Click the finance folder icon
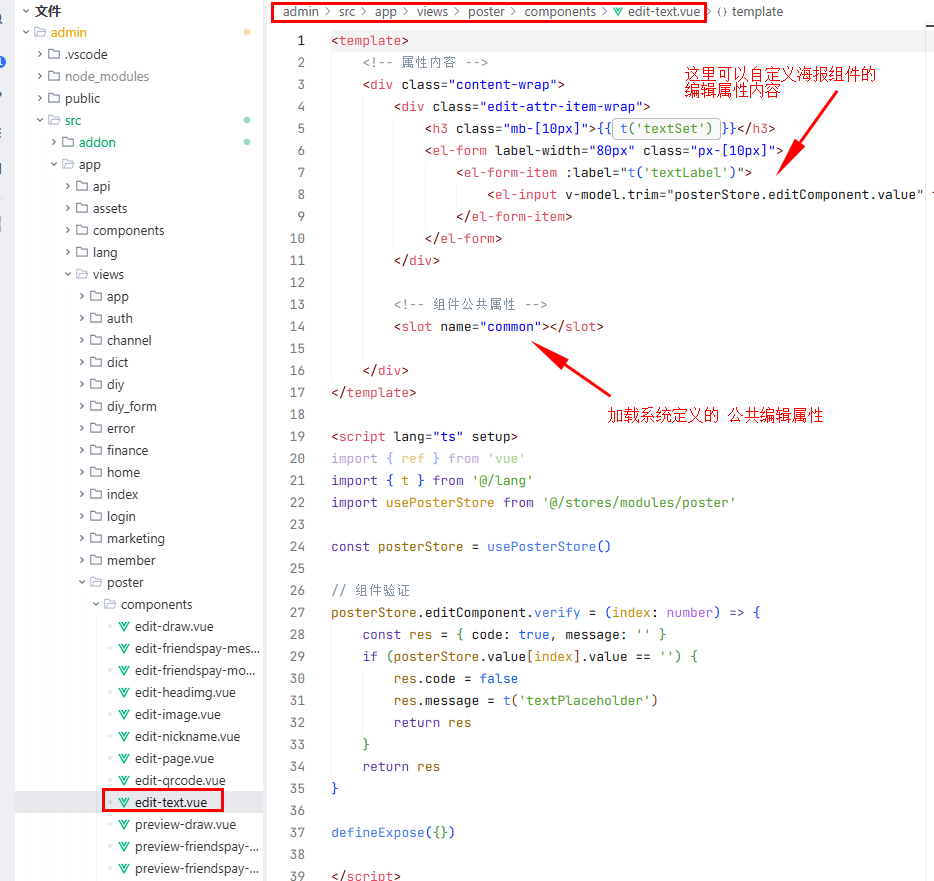Viewport: 934px width, 881px height. (x=96, y=450)
